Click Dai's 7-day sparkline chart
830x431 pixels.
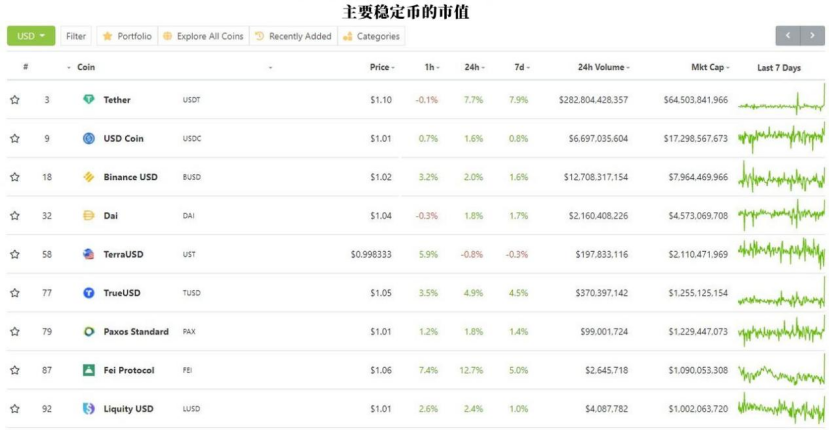[781, 214]
